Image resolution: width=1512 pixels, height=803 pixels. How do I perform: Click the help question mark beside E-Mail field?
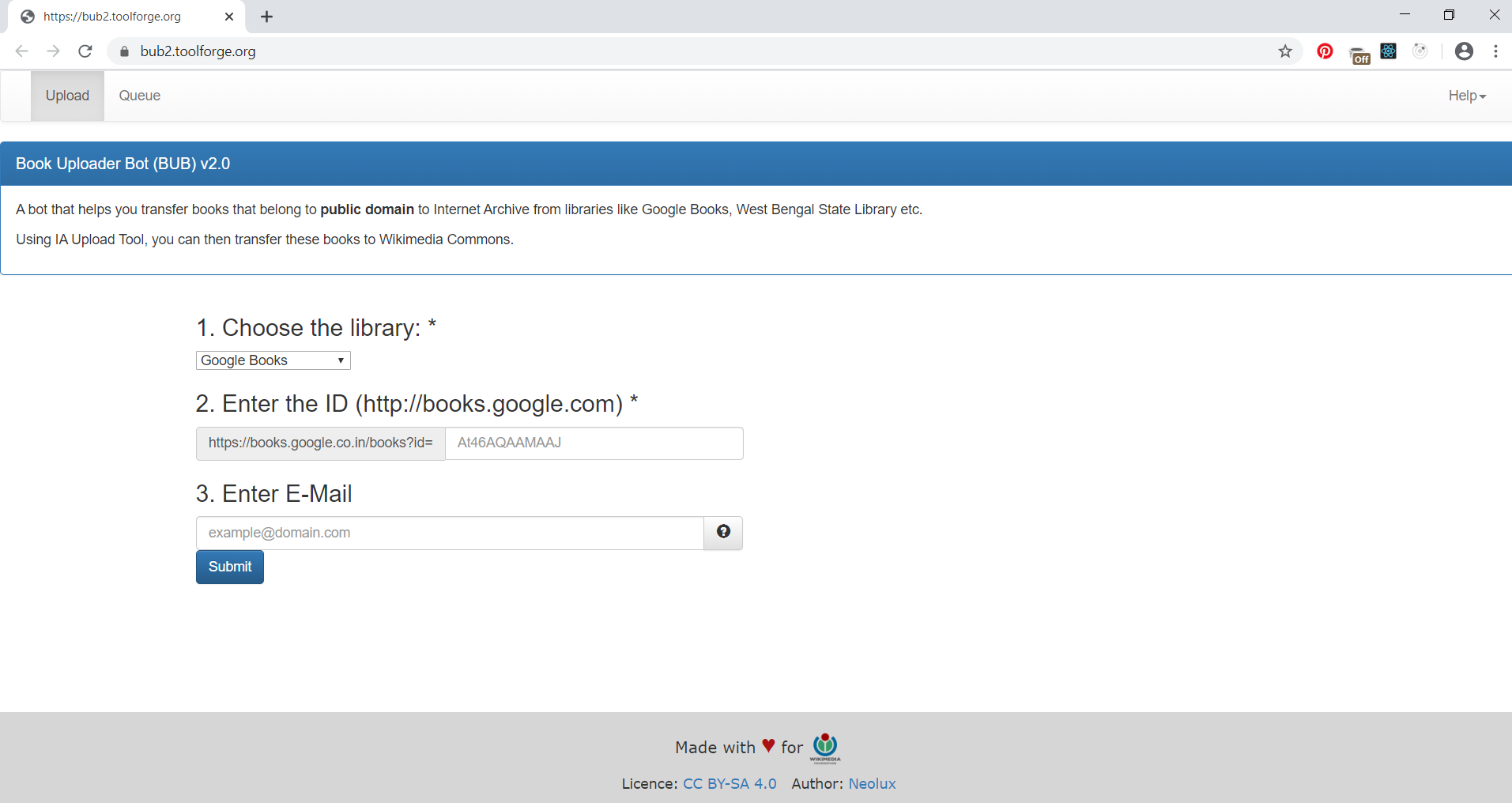coord(723,533)
